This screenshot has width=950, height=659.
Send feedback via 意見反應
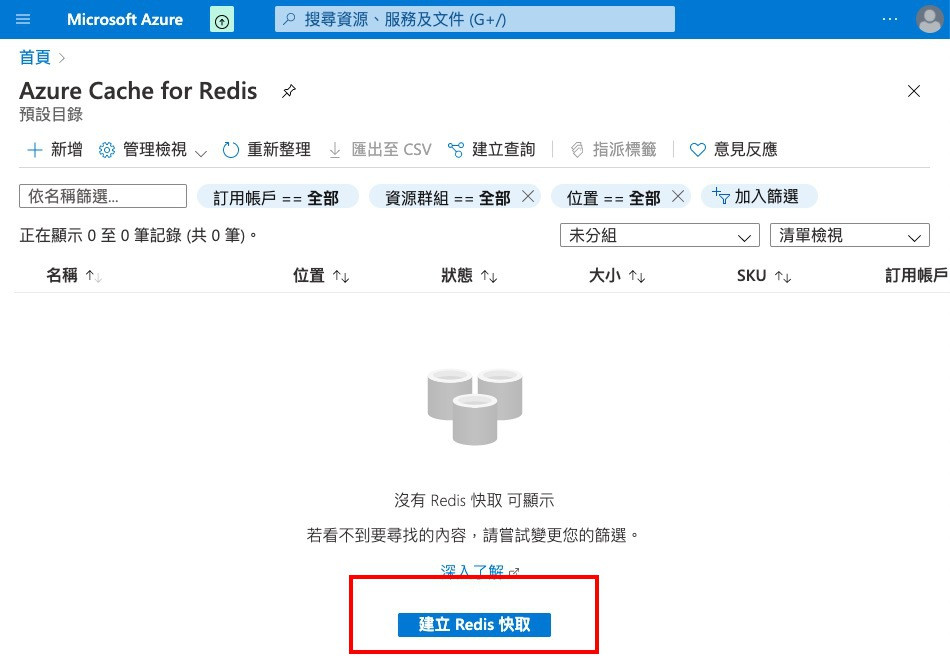734,150
